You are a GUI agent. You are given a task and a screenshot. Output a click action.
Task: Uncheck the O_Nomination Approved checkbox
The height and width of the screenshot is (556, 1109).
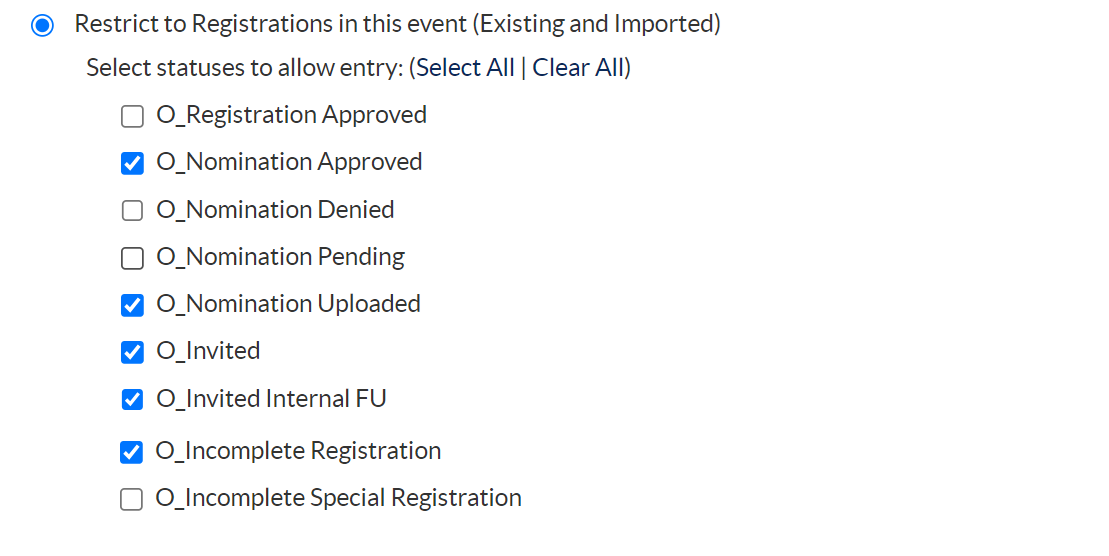click(x=132, y=163)
